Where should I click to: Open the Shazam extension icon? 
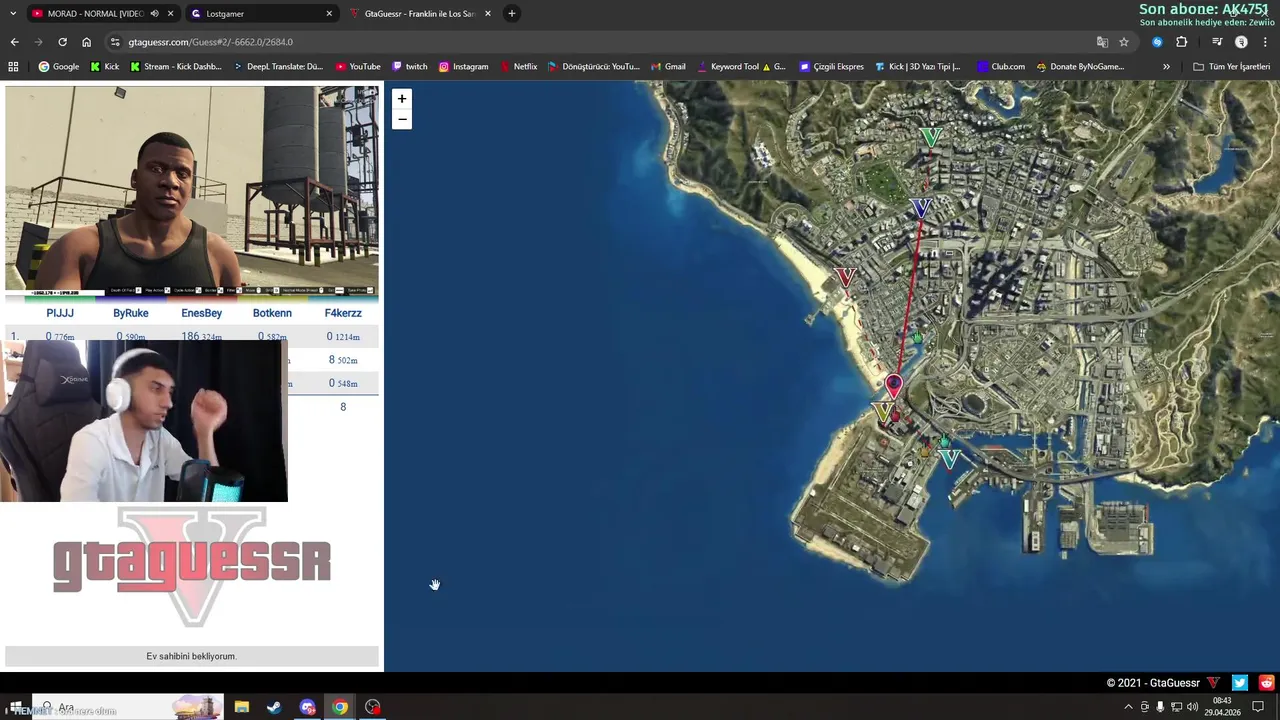pyautogui.click(x=1157, y=42)
